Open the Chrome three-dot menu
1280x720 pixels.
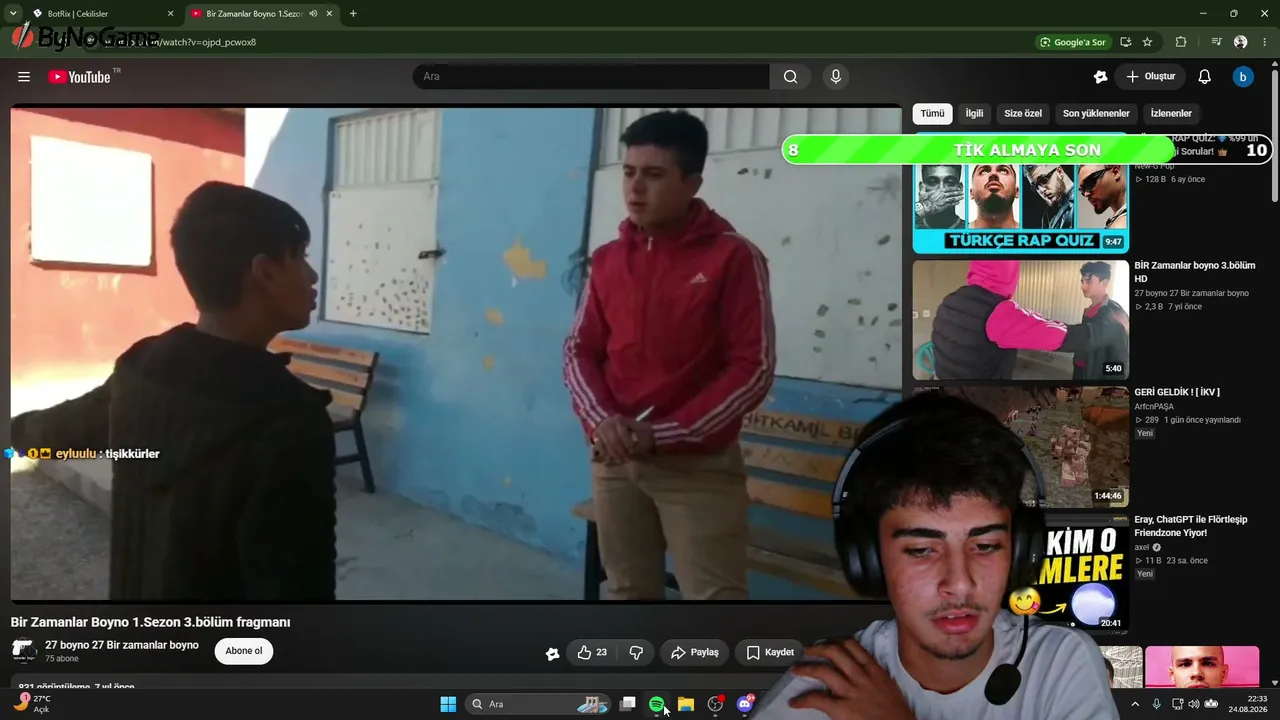(1265, 42)
